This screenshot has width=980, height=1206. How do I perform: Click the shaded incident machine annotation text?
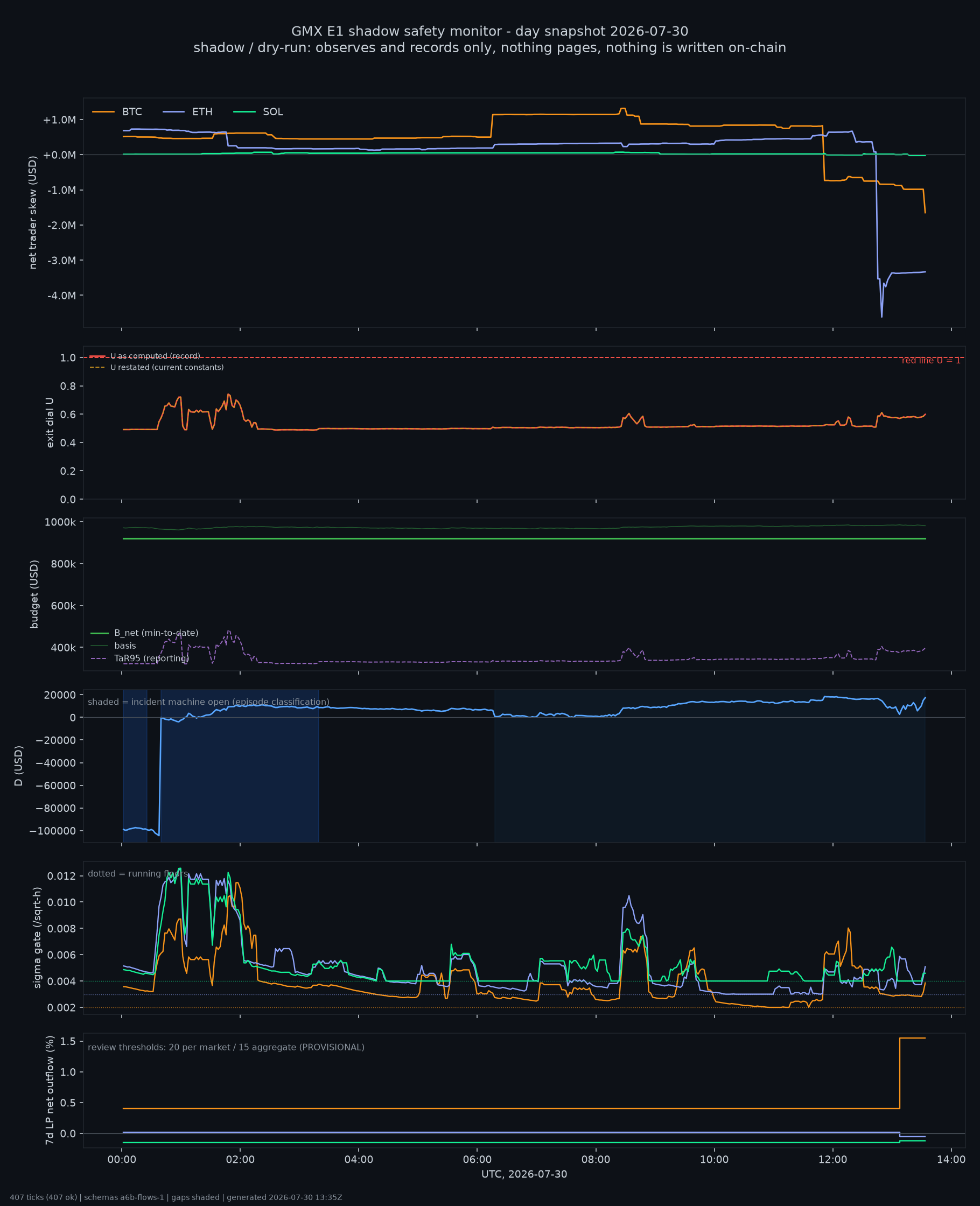point(208,702)
